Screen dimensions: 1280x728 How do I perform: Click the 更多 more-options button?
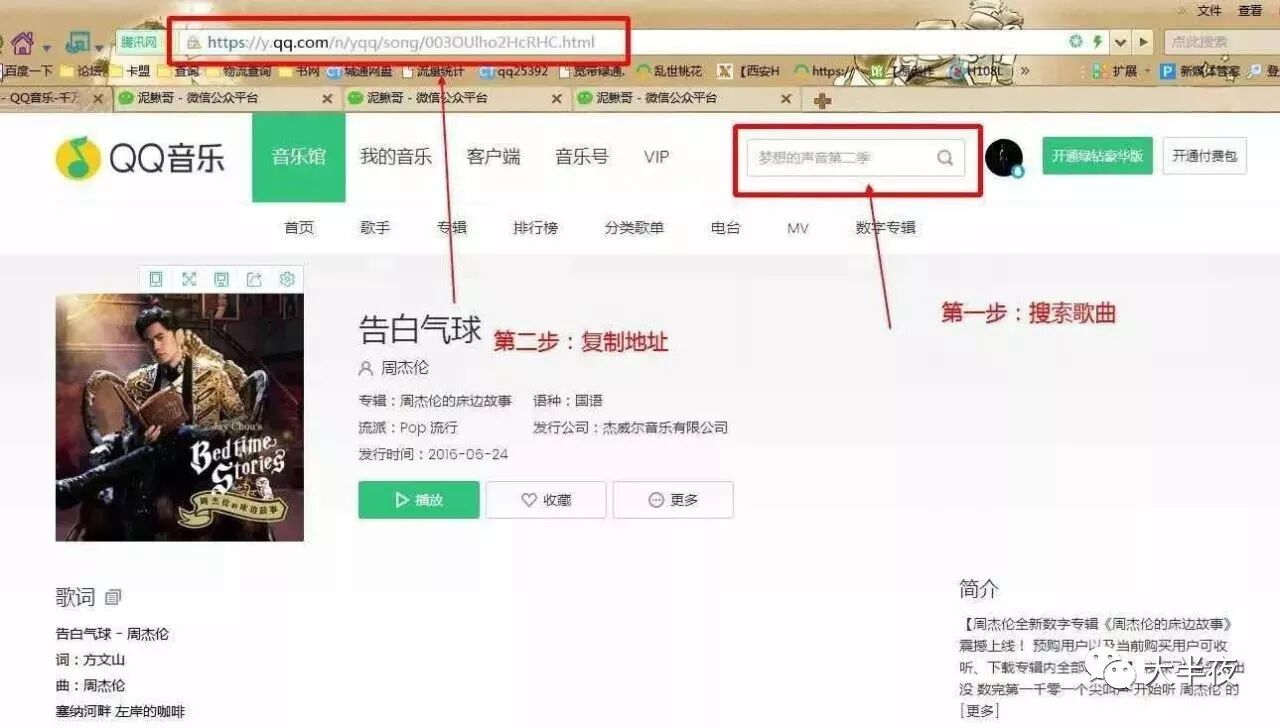point(673,500)
